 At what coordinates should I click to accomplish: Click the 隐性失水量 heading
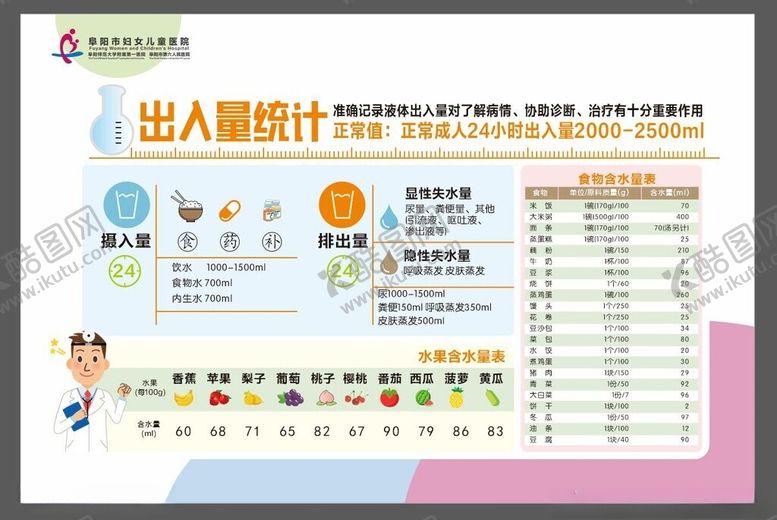pos(438,256)
